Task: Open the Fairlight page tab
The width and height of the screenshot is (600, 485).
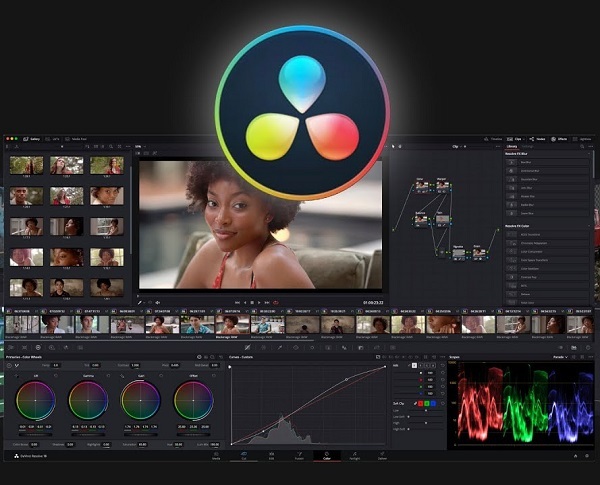Action: (x=354, y=456)
